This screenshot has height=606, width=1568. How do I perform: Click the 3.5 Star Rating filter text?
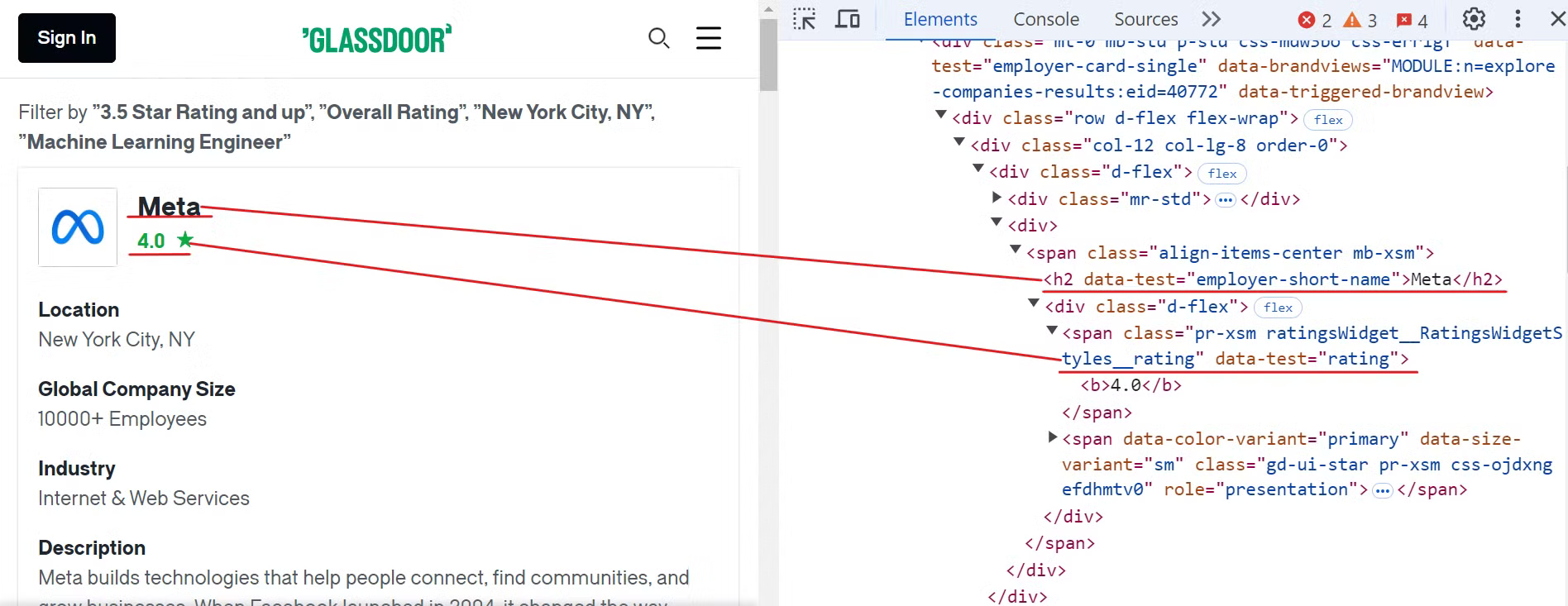(x=203, y=112)
